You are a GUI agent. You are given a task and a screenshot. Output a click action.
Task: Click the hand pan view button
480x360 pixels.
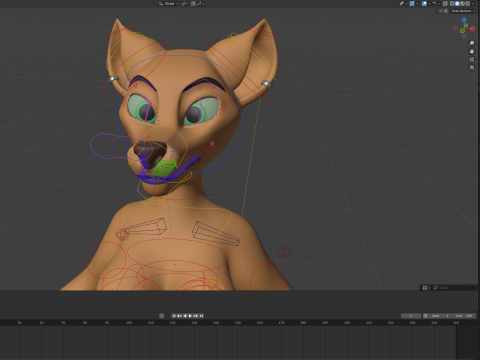click(472, 51)
